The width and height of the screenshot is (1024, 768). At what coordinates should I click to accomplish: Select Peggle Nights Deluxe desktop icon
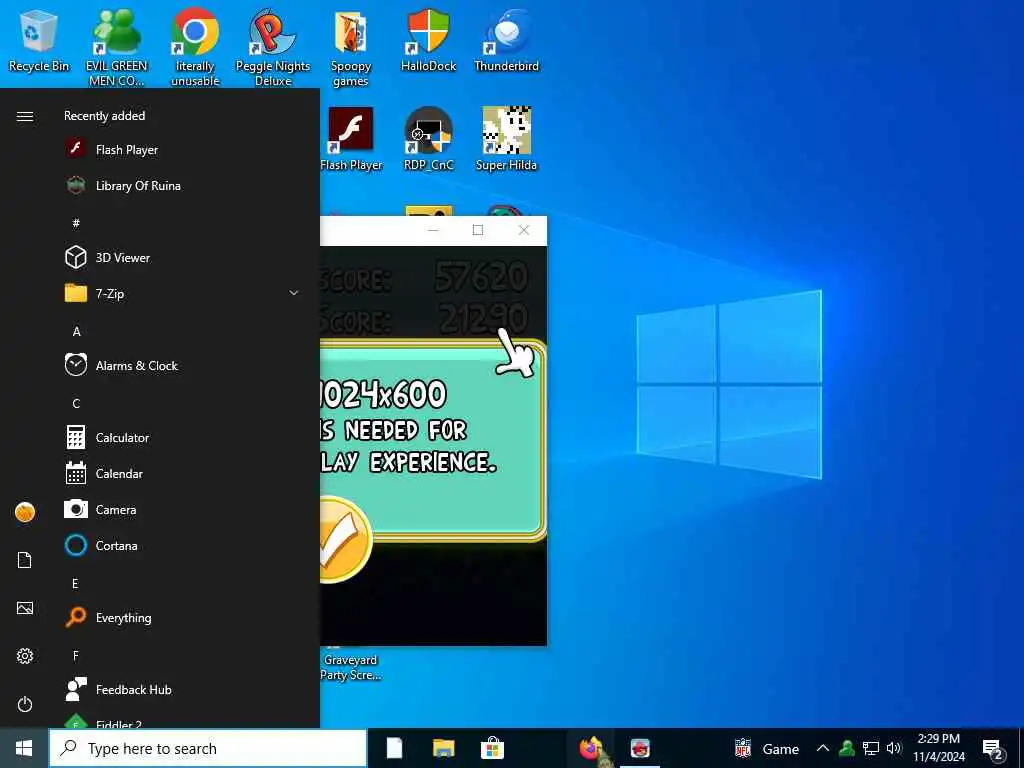(272, 47)
